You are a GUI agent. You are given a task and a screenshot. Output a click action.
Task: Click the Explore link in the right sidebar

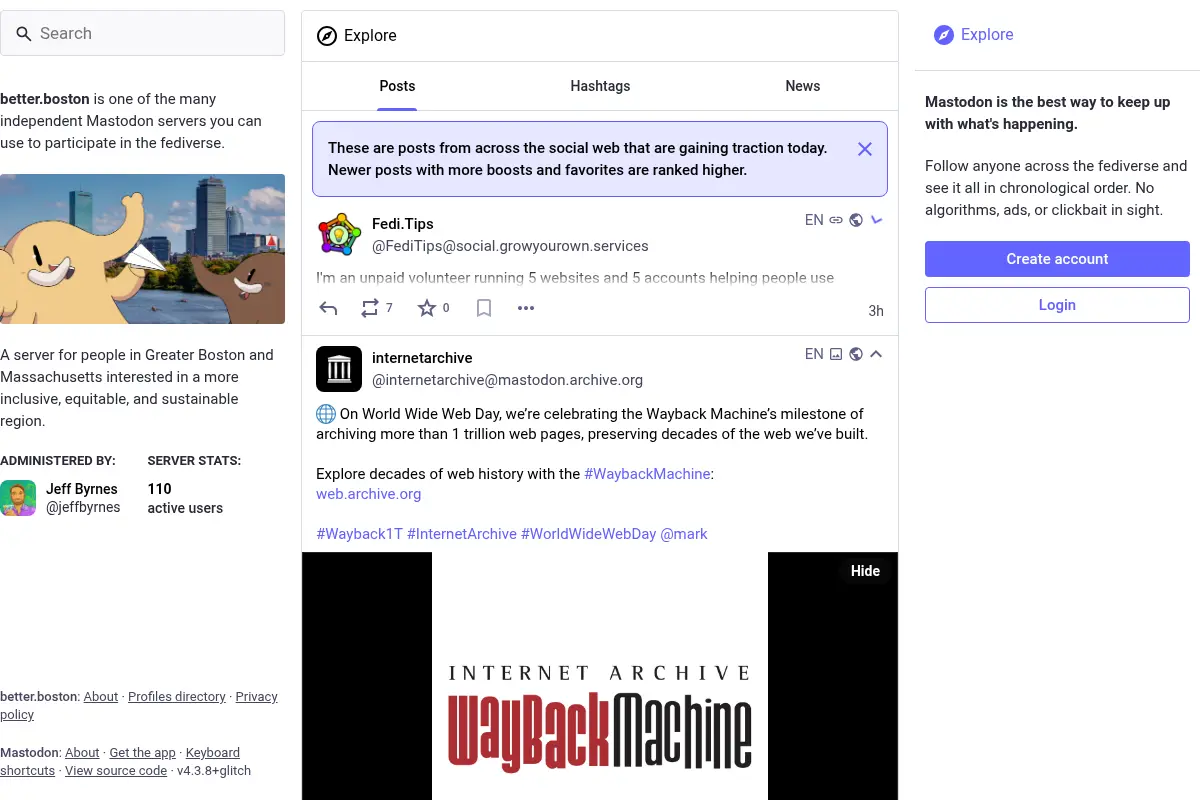pos(973,35)
